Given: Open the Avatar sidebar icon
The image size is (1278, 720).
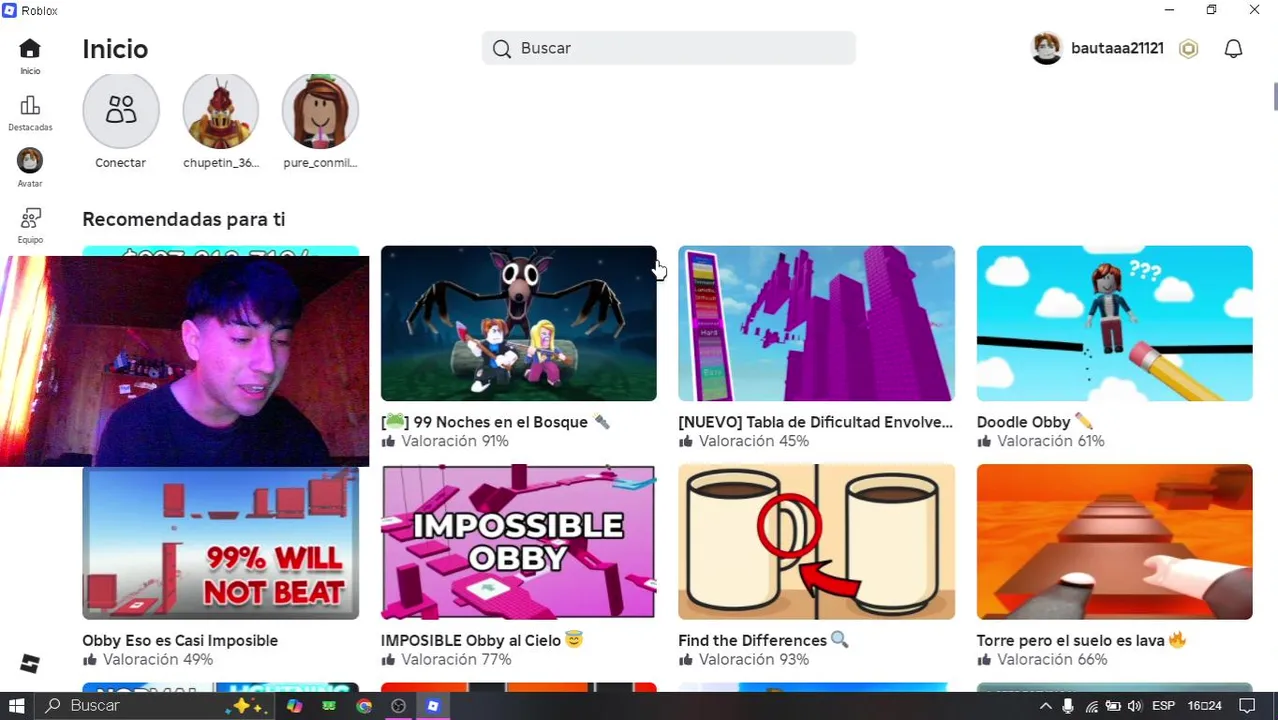Looking at the screenshot, I should pyautogui.click(x=30, y=160).
